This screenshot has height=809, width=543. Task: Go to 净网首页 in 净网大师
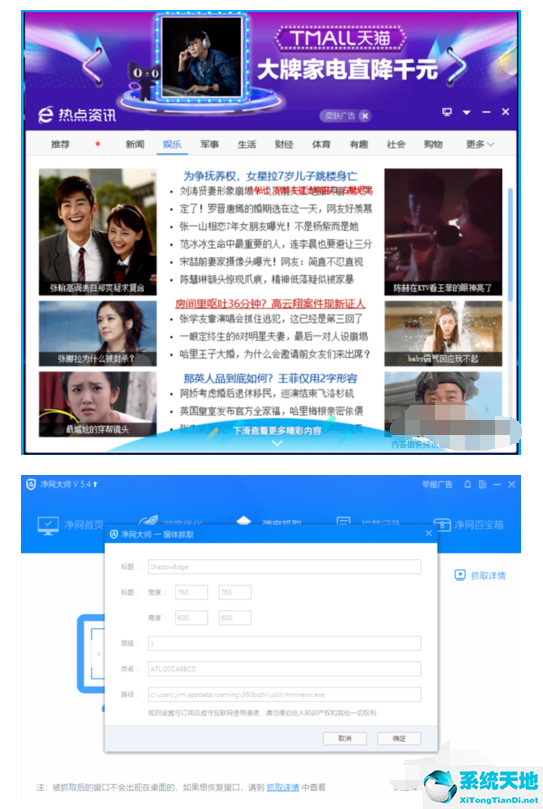pos(71,525)
